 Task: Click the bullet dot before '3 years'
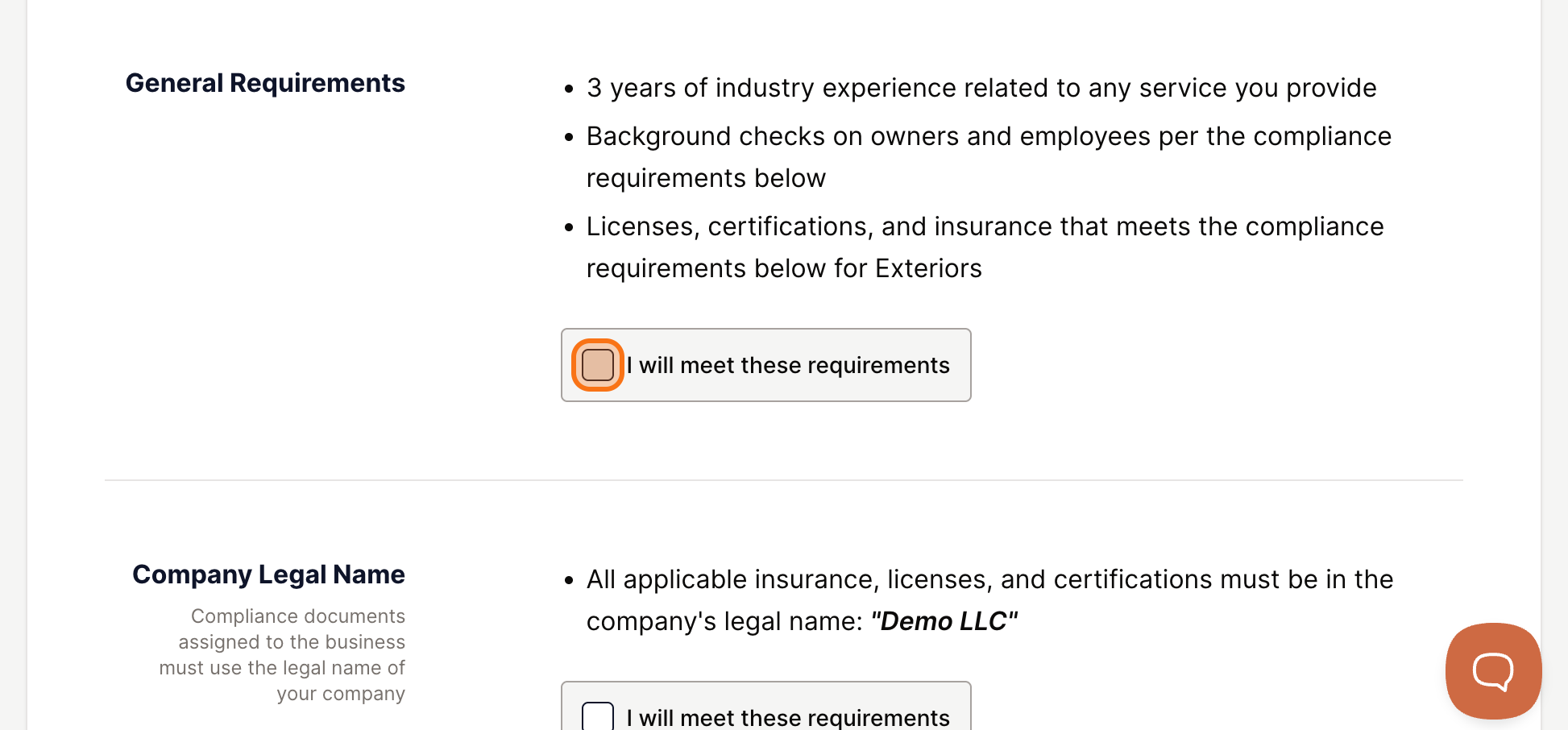coord(569,89)
